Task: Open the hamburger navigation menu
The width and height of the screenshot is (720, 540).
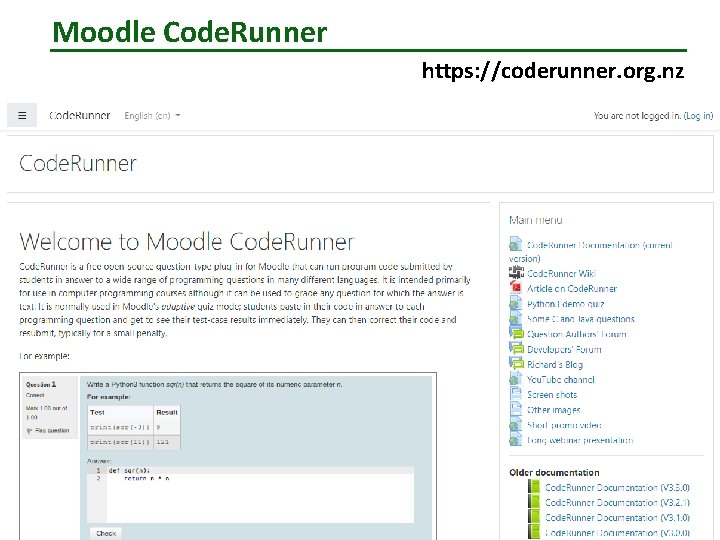Action: [x=22, y=115]
